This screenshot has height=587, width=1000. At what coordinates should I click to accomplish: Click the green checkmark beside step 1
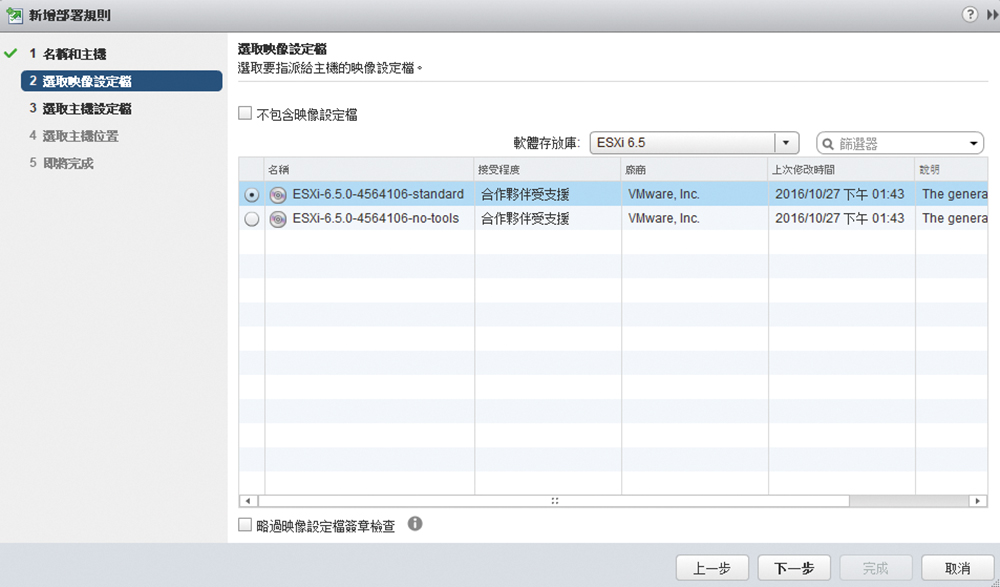[x=10, y=54]
